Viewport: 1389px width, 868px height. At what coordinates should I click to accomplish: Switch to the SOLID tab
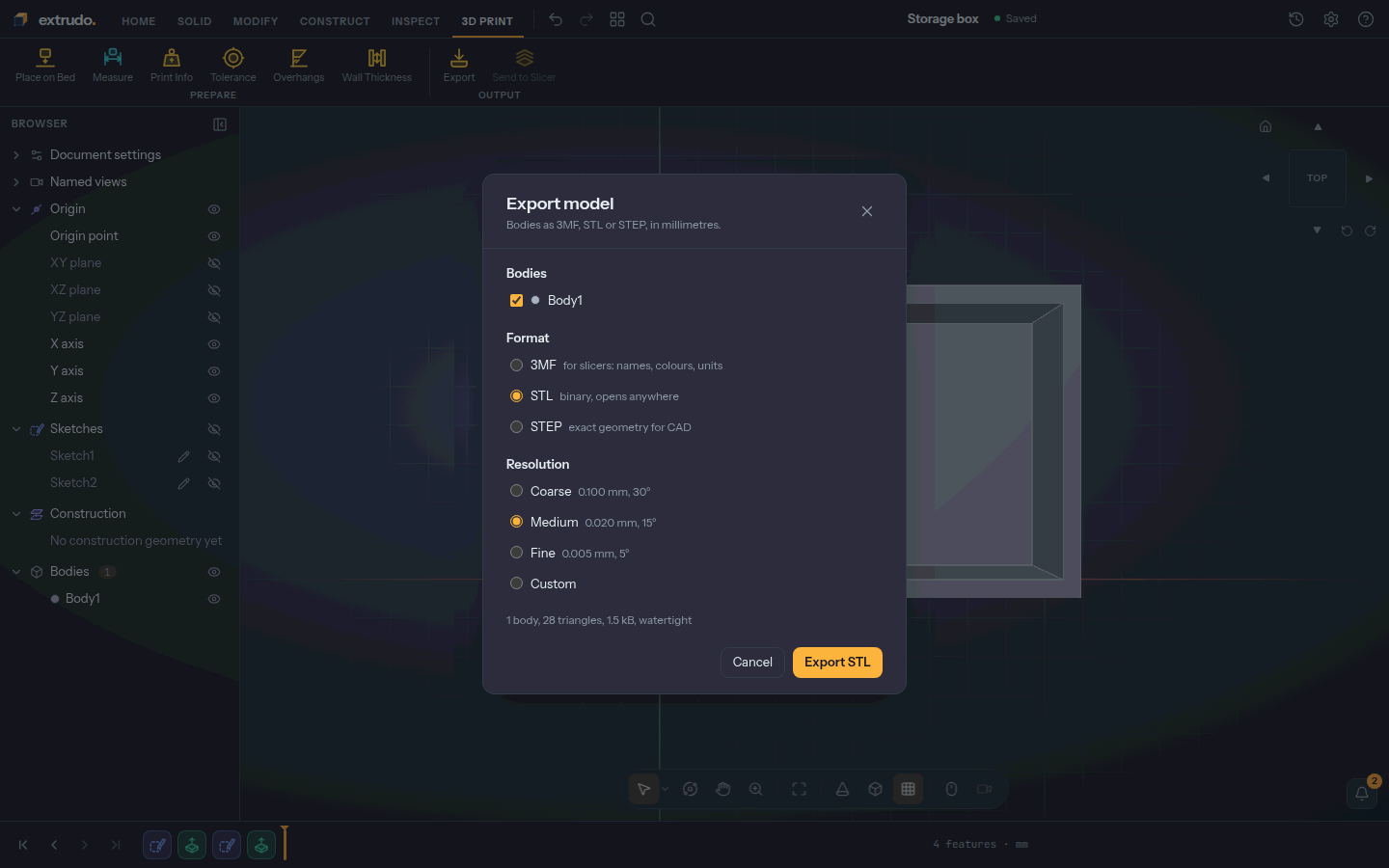click(x=195, y=21)
